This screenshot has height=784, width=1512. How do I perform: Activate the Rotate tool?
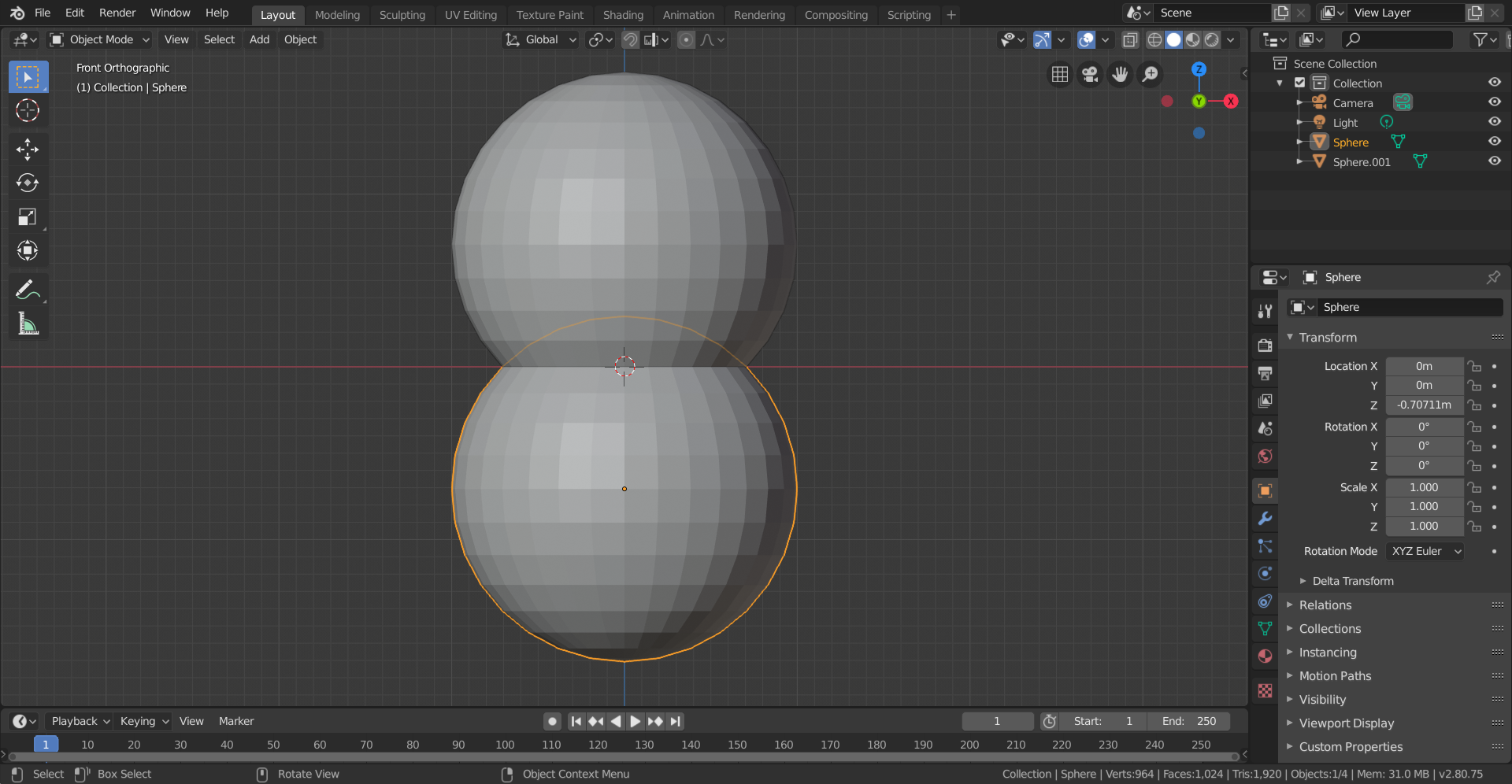[x=28, y=183]
